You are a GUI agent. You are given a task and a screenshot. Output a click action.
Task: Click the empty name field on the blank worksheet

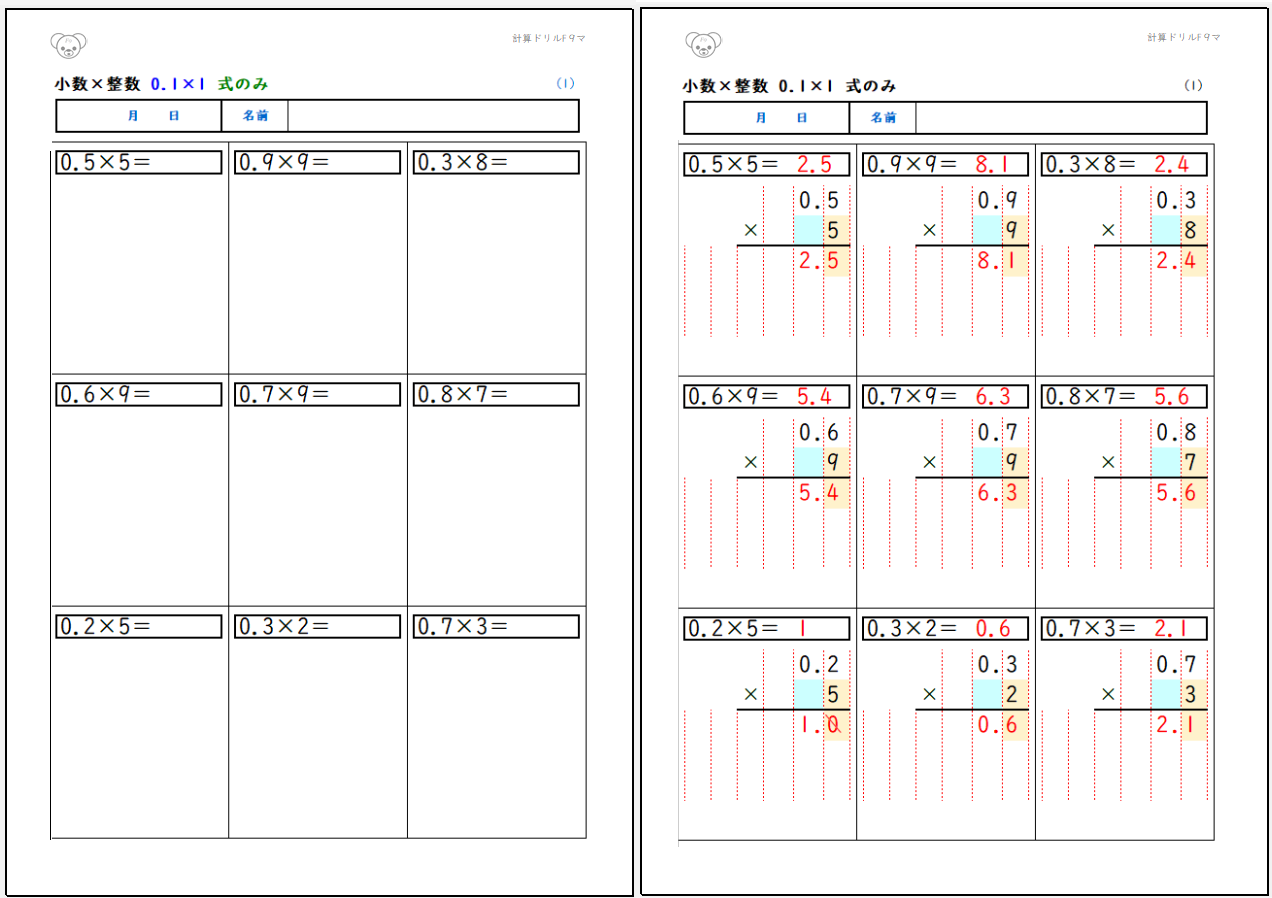432,116
